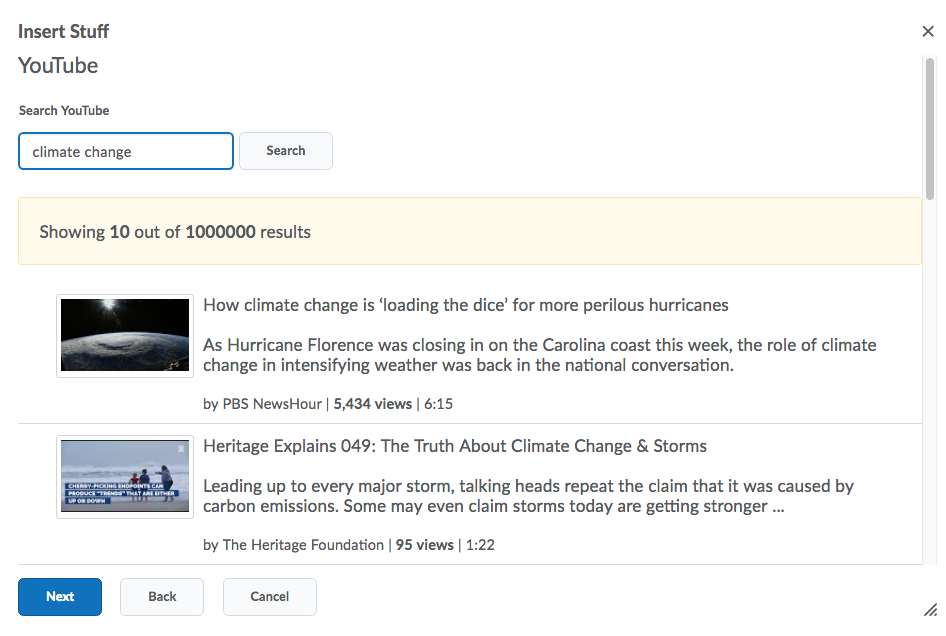The width and height of the screenshot is (946, 636).
Task: Click Next to continue
Action: coord(60,597)
